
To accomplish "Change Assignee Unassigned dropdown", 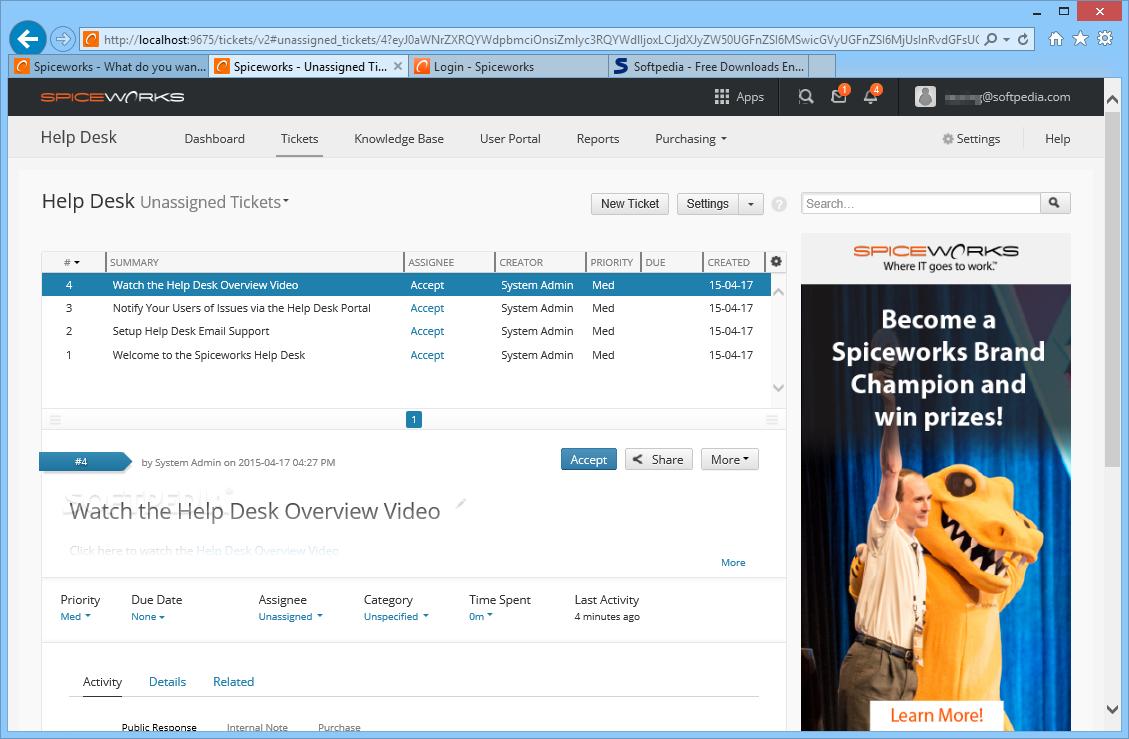I will click(290, 617).
